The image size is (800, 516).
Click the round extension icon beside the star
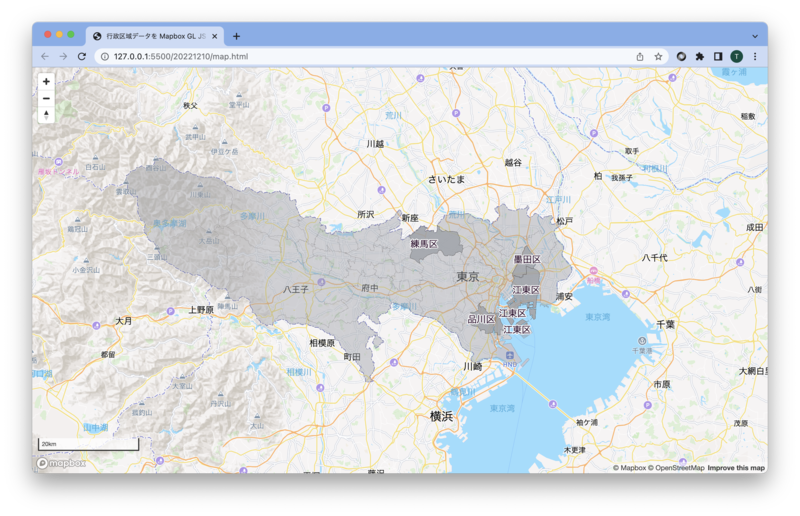[681, 57]
